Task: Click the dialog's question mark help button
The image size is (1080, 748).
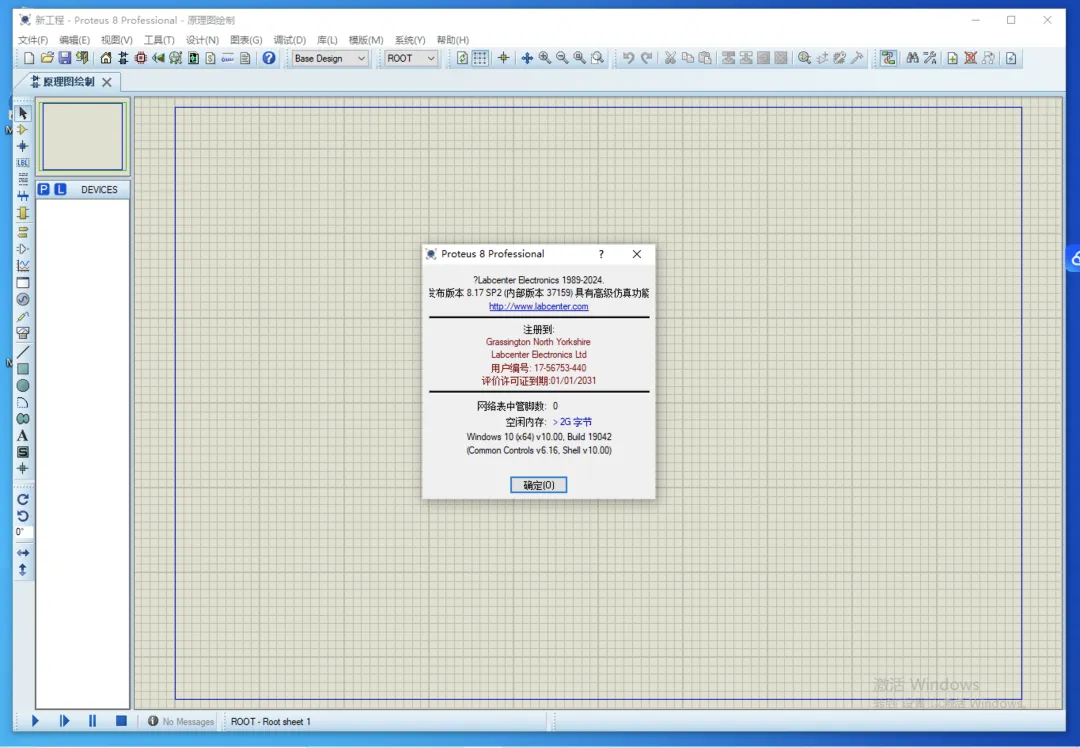Action: point(601,254)
